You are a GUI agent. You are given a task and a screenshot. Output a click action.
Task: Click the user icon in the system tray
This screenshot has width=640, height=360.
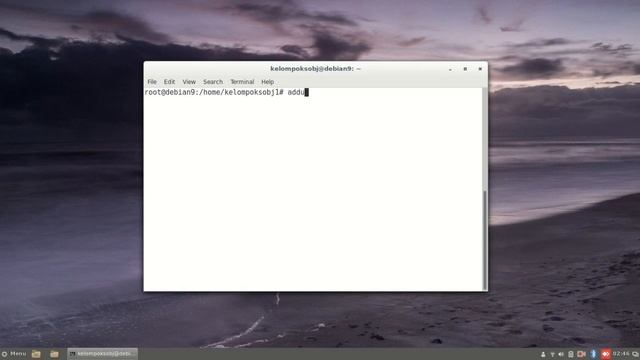[543, 354]
